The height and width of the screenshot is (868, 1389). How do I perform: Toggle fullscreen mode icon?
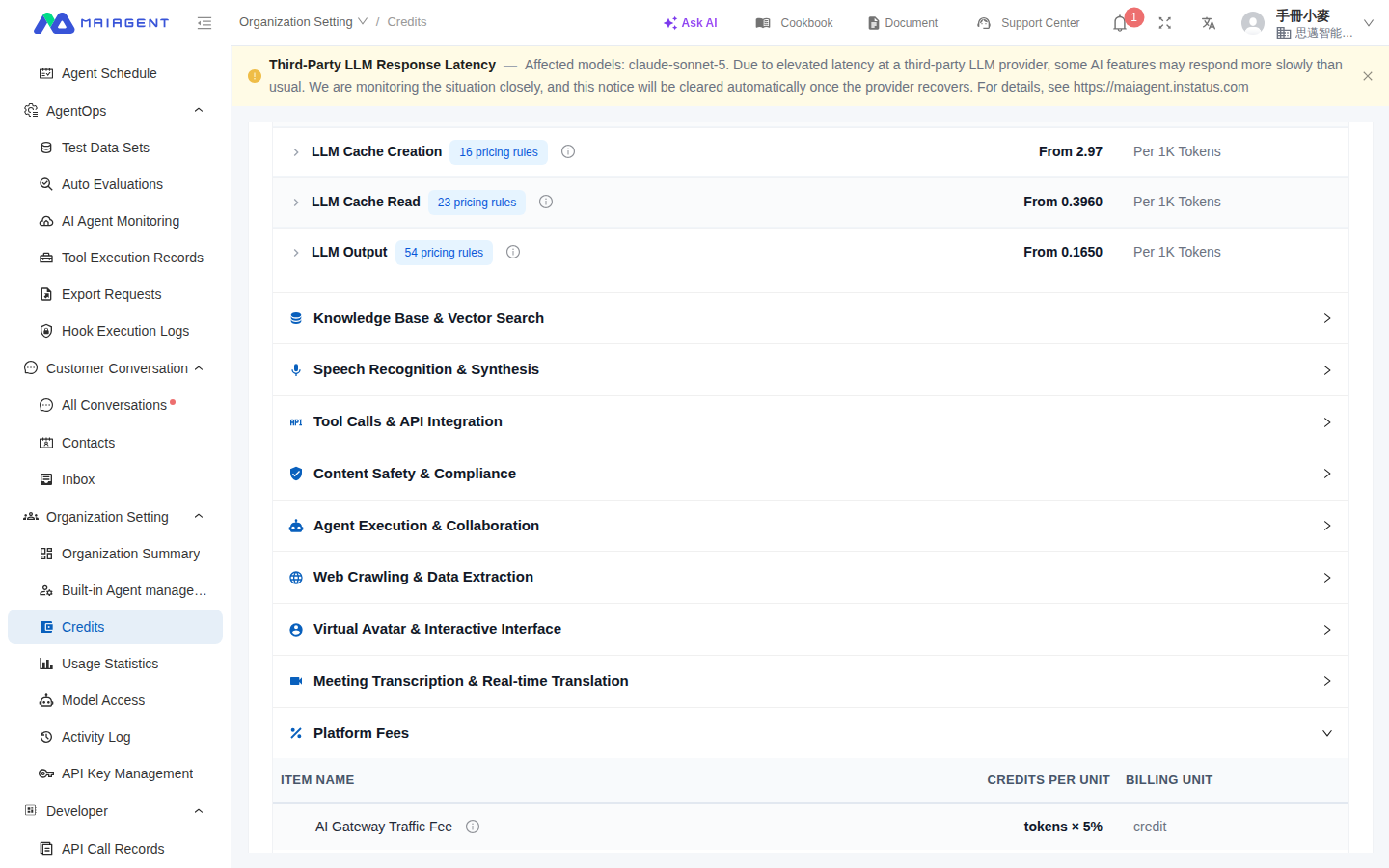coord(1165,23)
